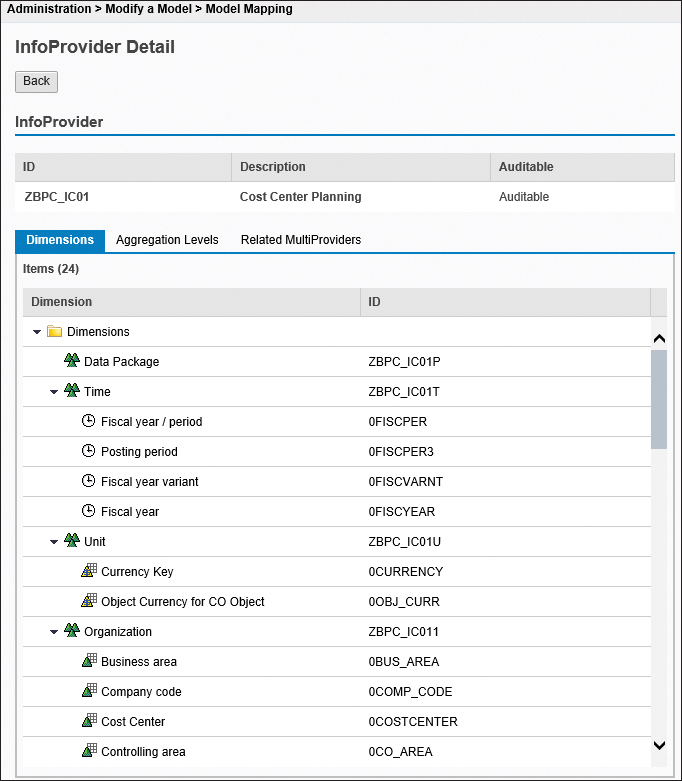Click ID value 0FISCVARNT
This screenshot has width=682, height=781.
click(x=406, y=482)
